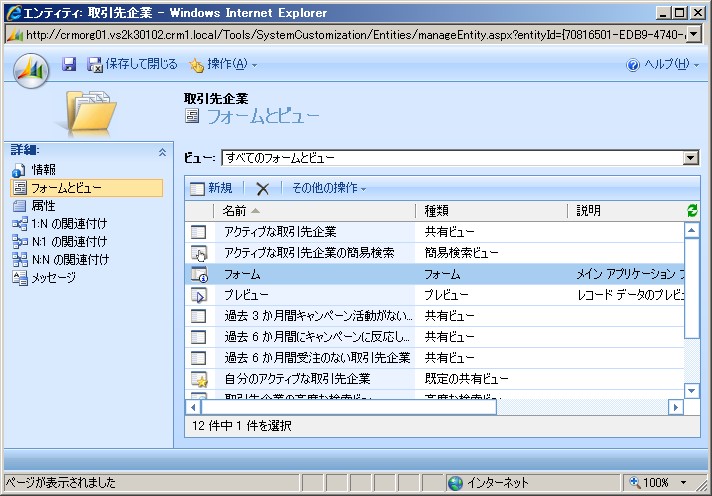Click the horizontal scrollbar thumb
The image size is (712, 496).
tap(349, 407)
